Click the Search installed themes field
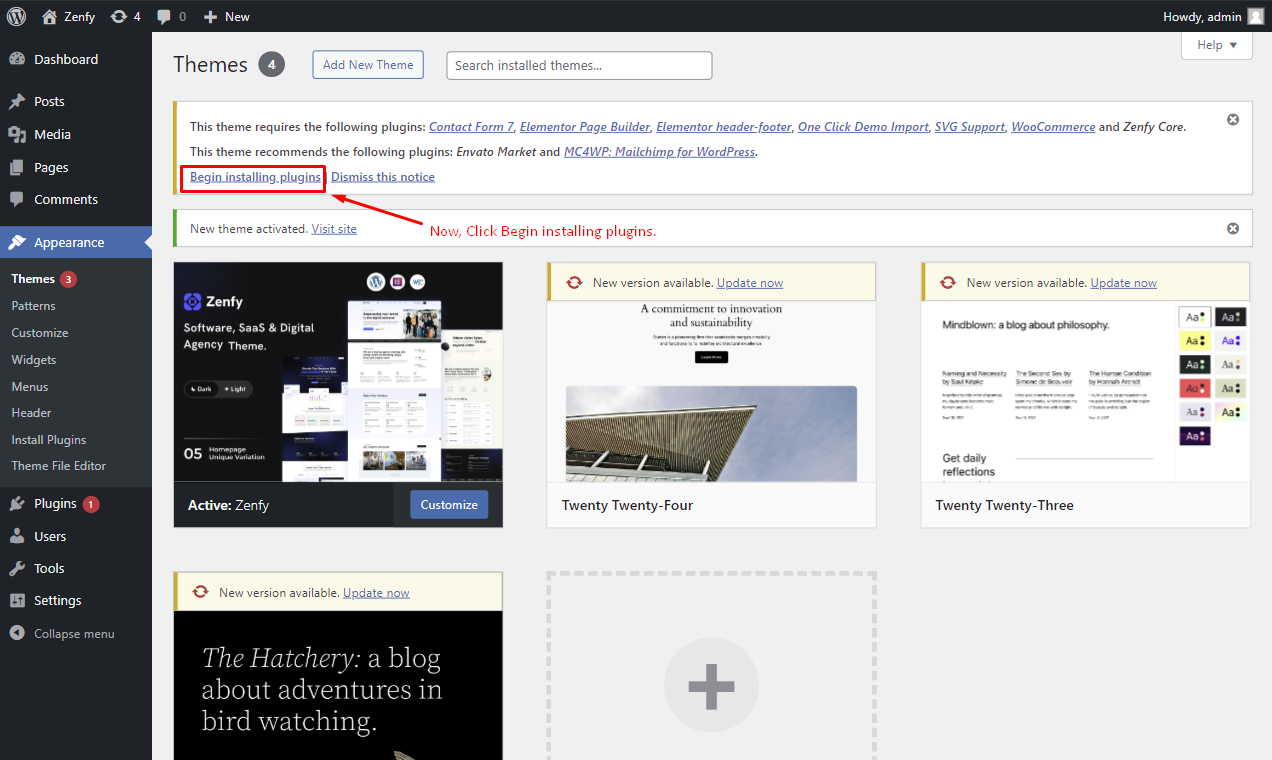Screen dimensions: 1272x760 (579, 66)
